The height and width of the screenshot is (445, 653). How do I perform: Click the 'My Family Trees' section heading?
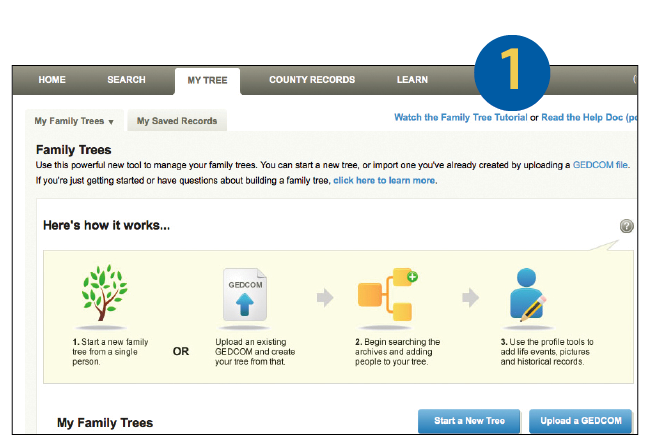click(105, 423)
